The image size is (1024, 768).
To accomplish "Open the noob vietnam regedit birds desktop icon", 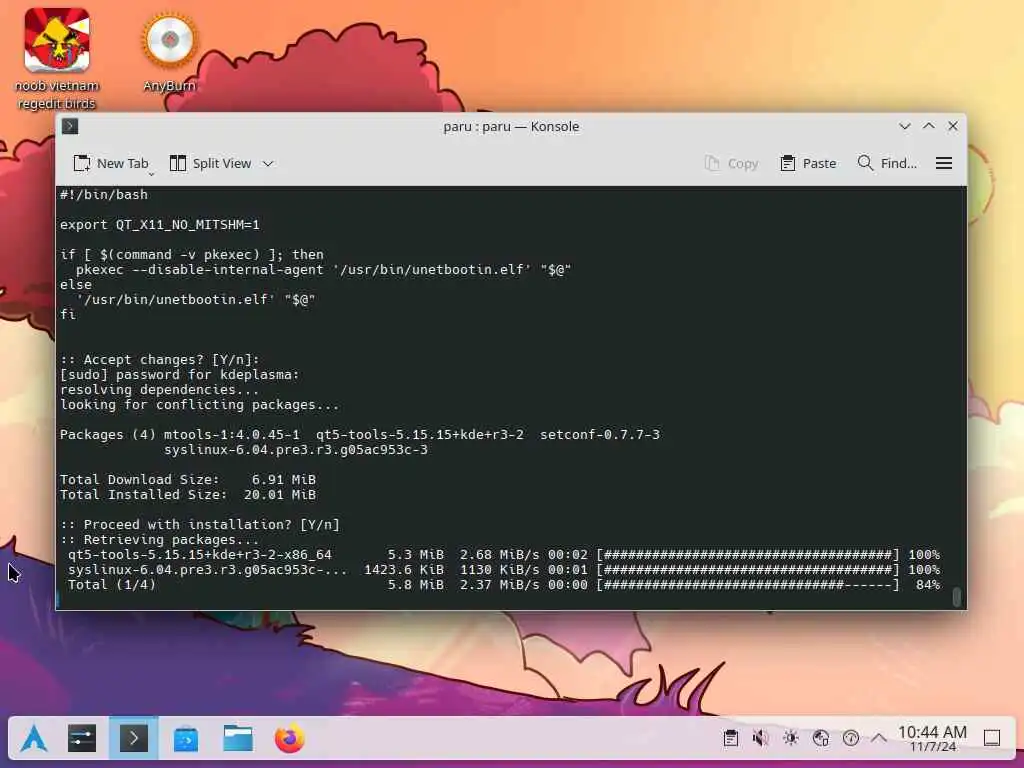I will [57, 59].
